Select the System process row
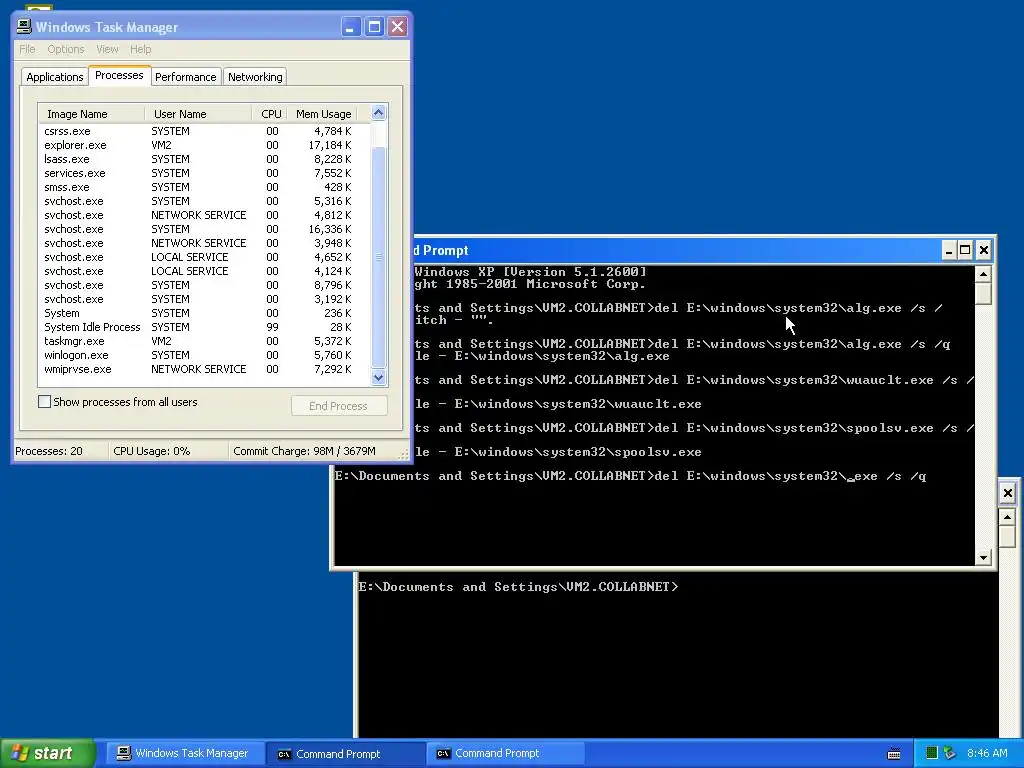1024x768 pixels. [x=198, y=313]
